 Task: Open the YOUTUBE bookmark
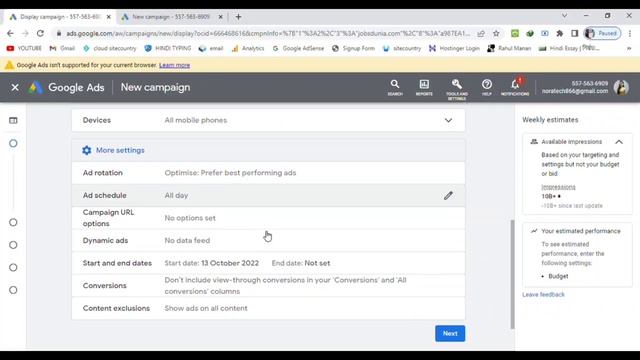tap(24, 48)
